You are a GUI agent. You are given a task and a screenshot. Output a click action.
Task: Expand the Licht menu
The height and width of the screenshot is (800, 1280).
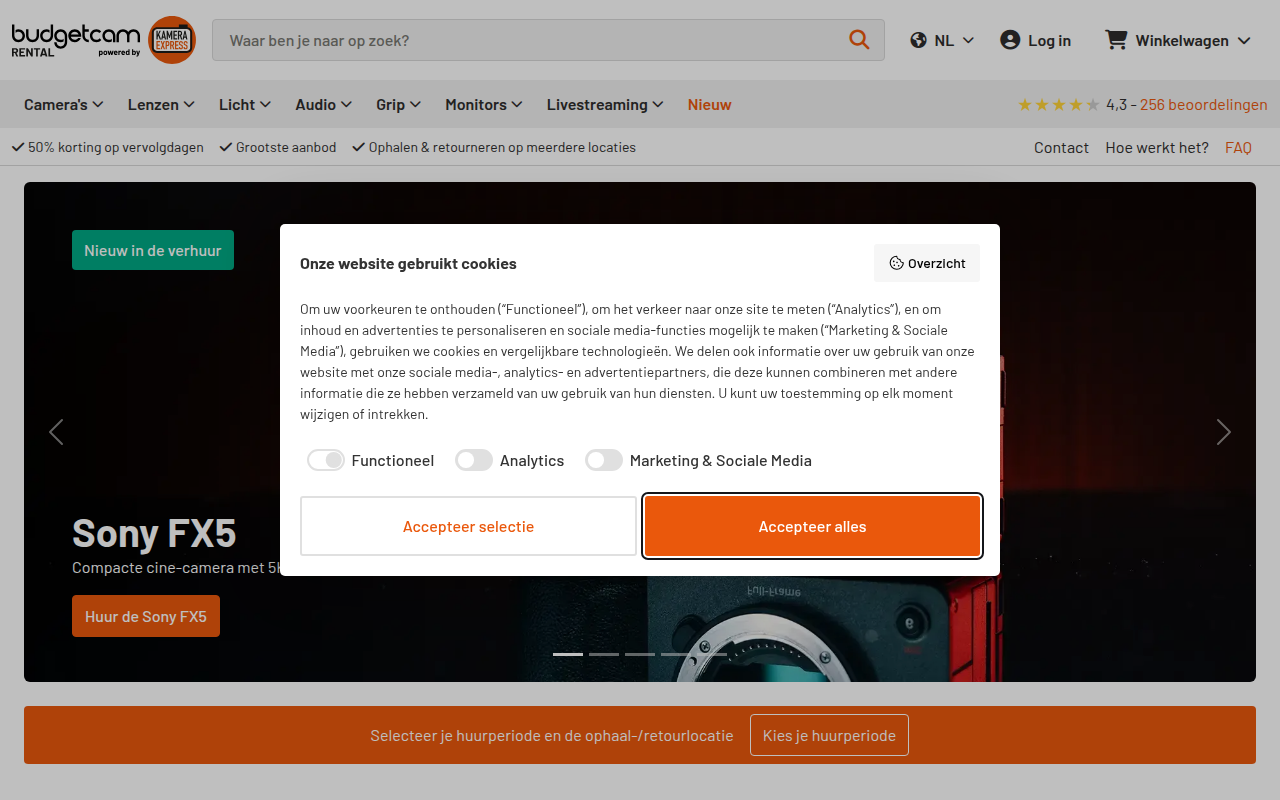[x=245, y=104]
